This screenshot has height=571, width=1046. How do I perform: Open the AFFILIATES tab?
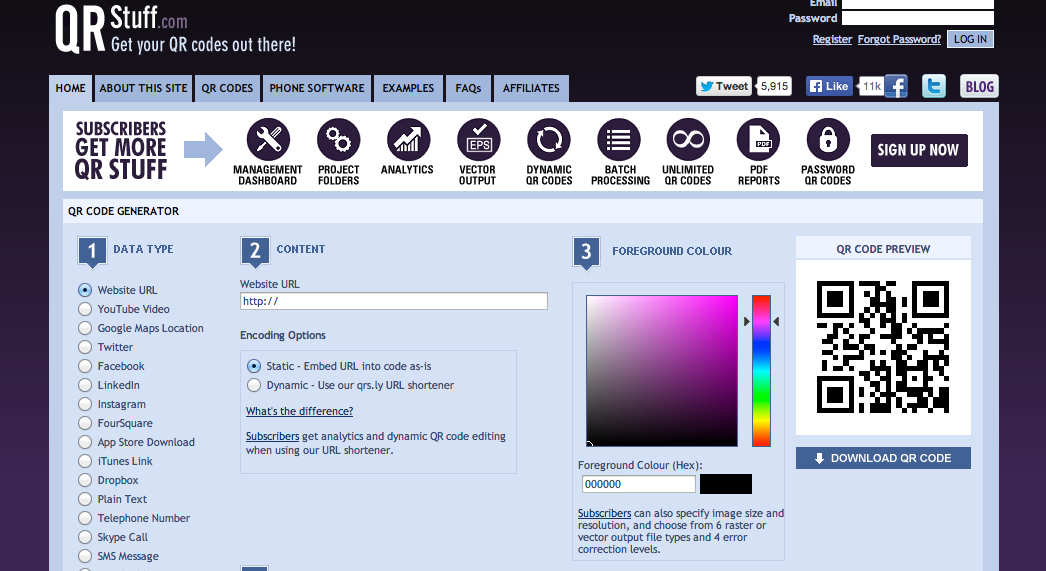tap(531, 88)
